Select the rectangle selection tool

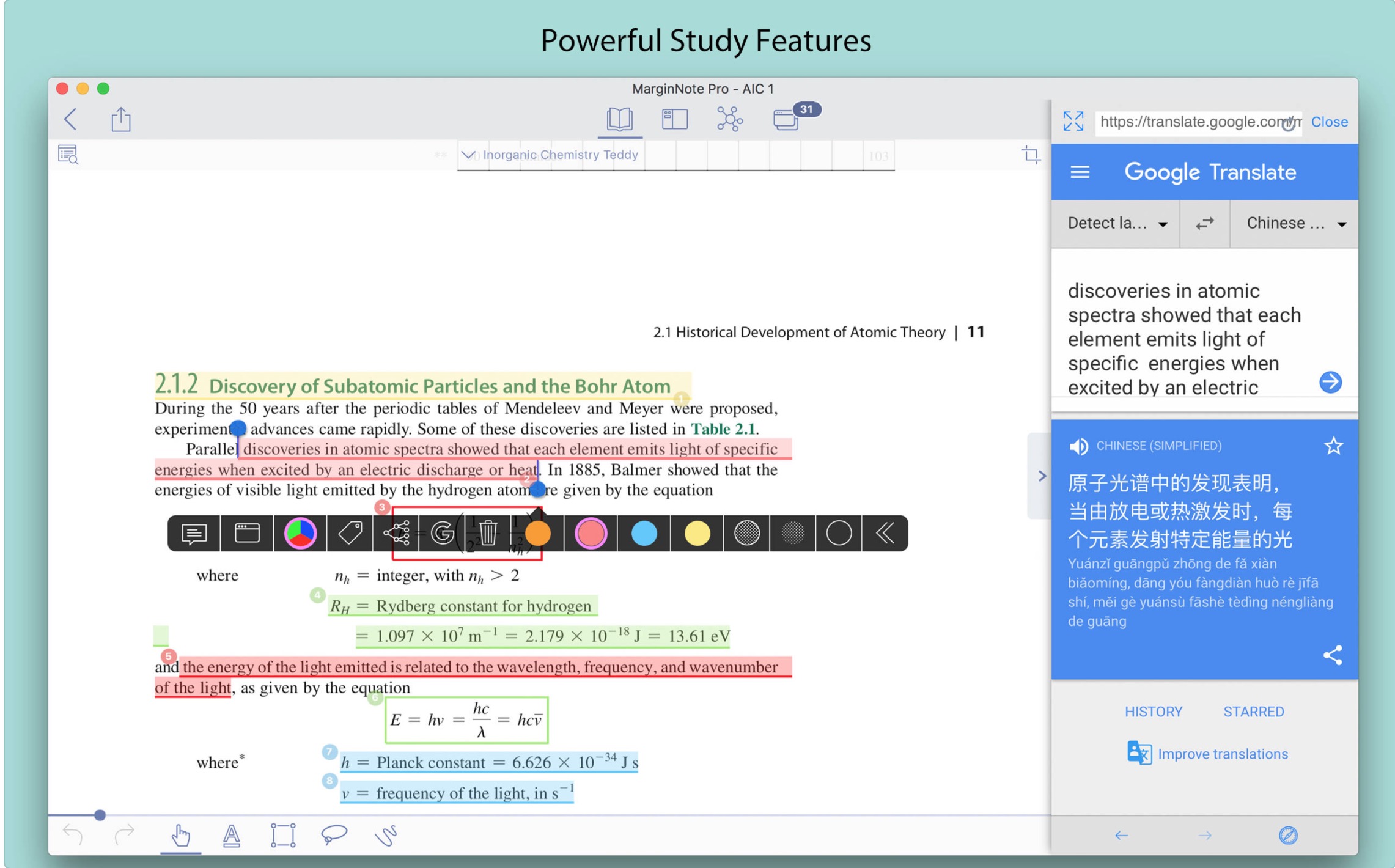click(282, 834)
